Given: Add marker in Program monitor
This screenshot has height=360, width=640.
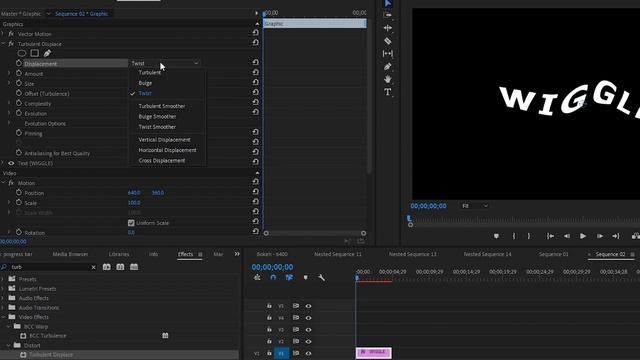Looking at the screenshot, I should tap(496, 236).
